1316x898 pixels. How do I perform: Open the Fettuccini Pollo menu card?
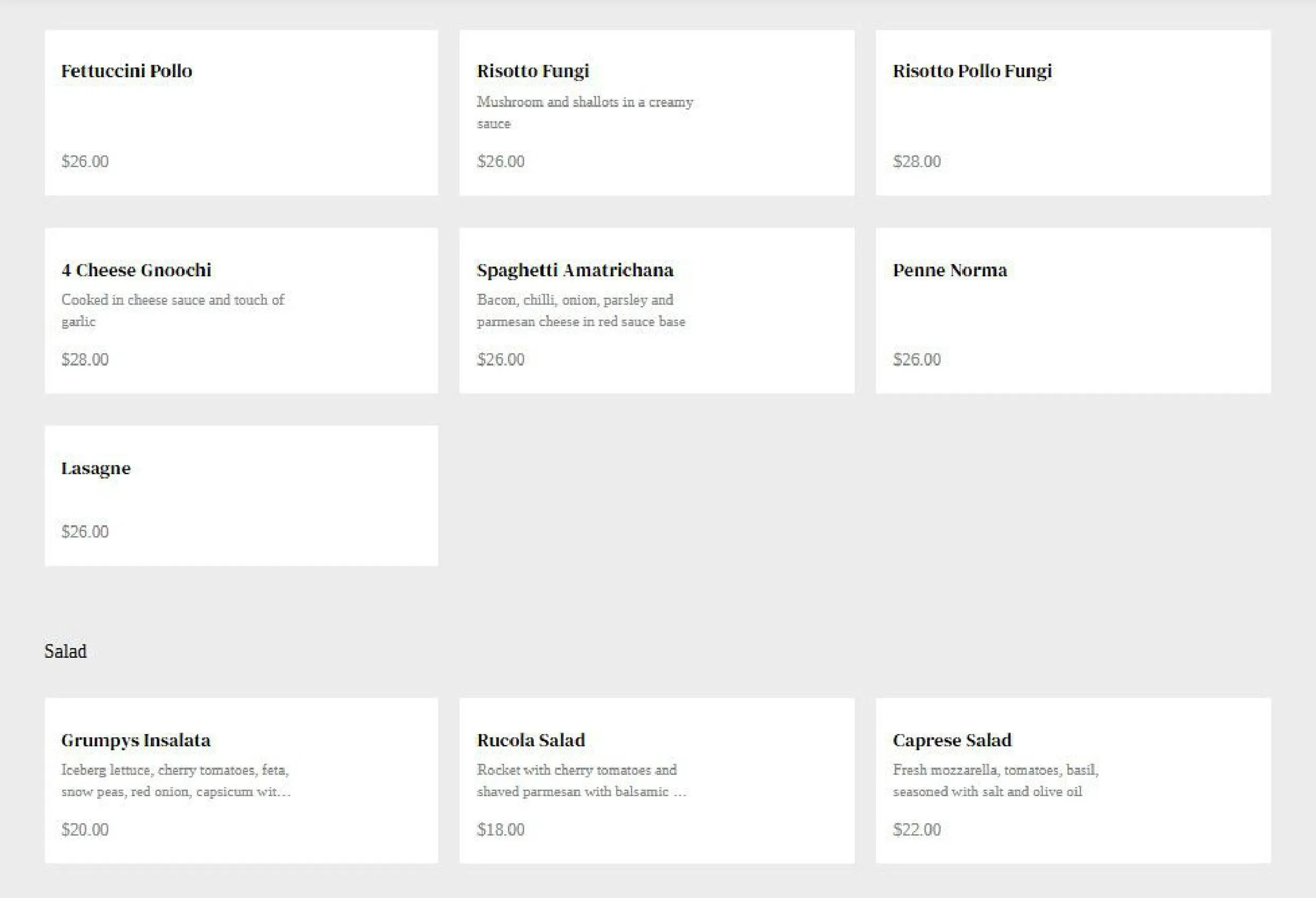click(x=241, y=112)
